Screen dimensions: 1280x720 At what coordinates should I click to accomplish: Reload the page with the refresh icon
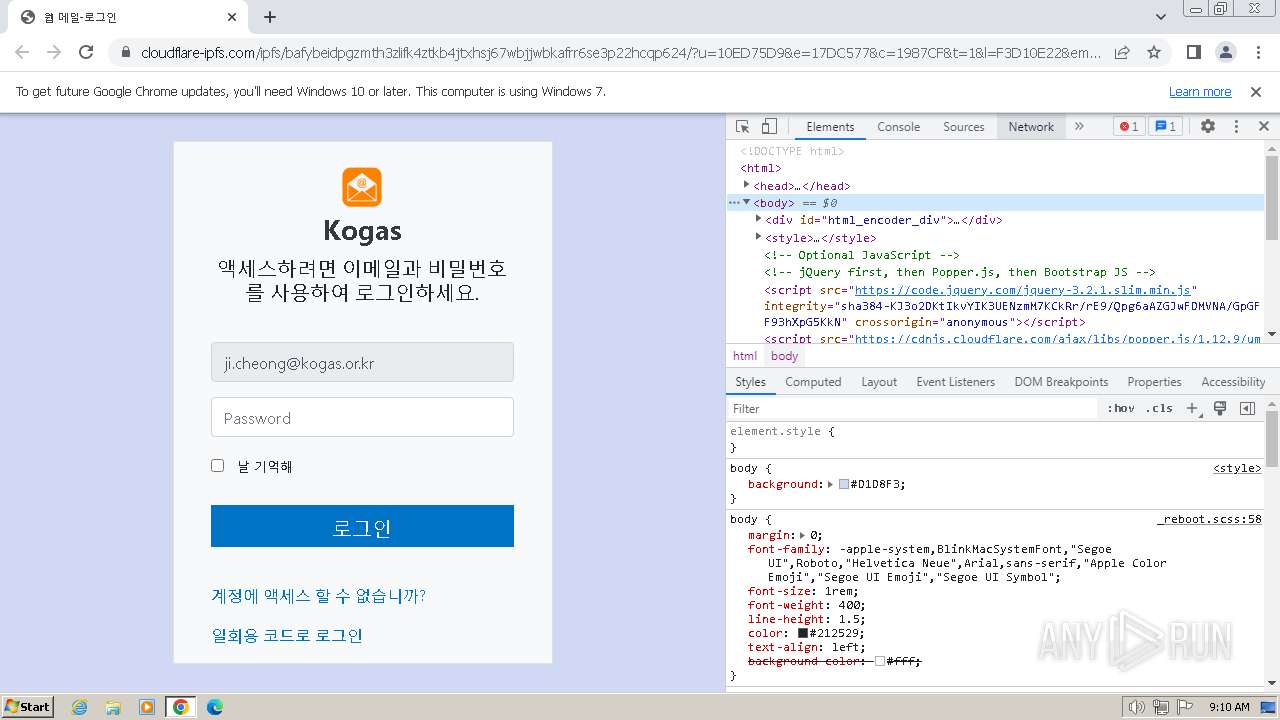tap(86, 52)
